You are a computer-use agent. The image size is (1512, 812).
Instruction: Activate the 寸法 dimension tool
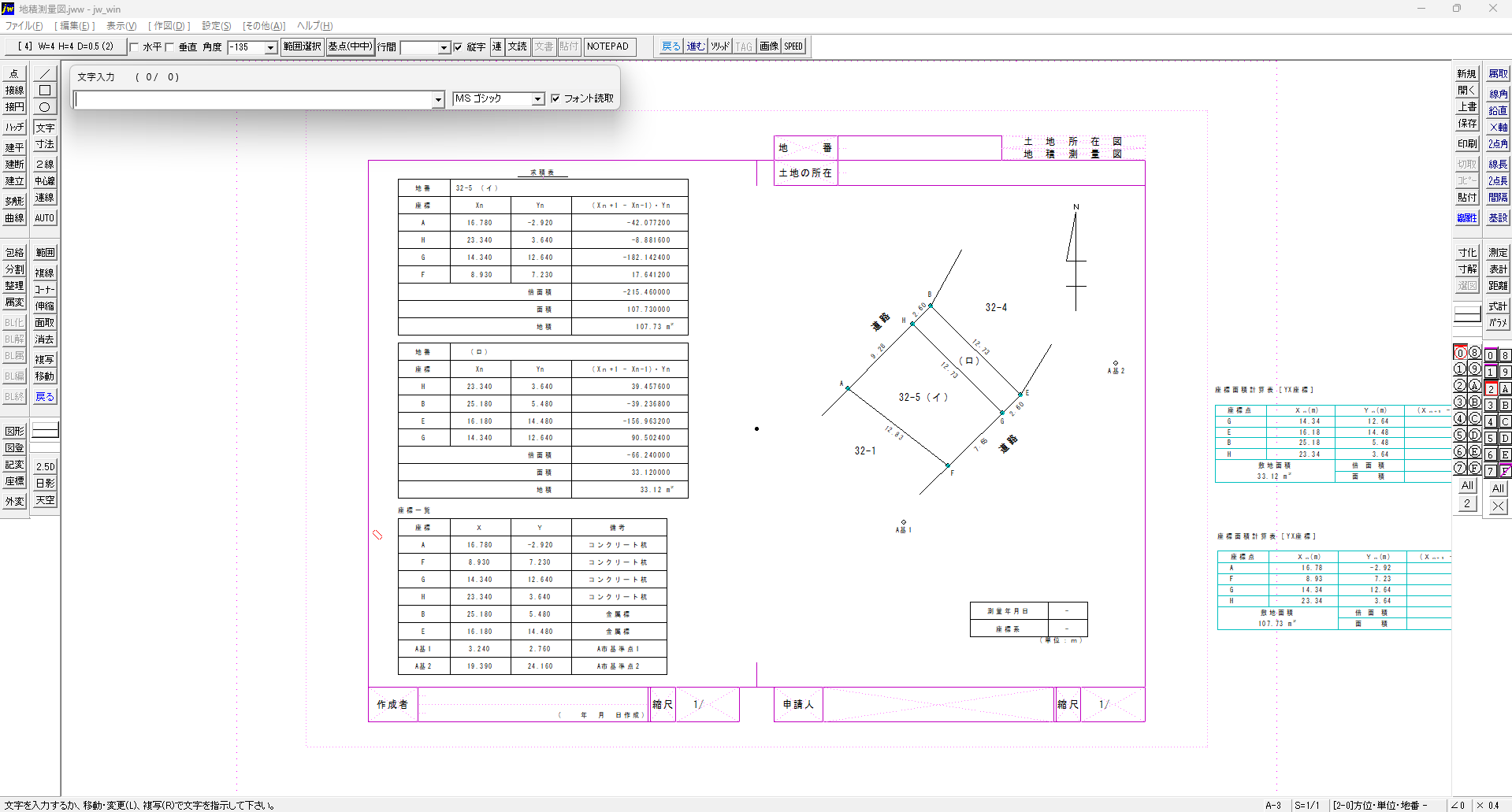tap(45, 144)
